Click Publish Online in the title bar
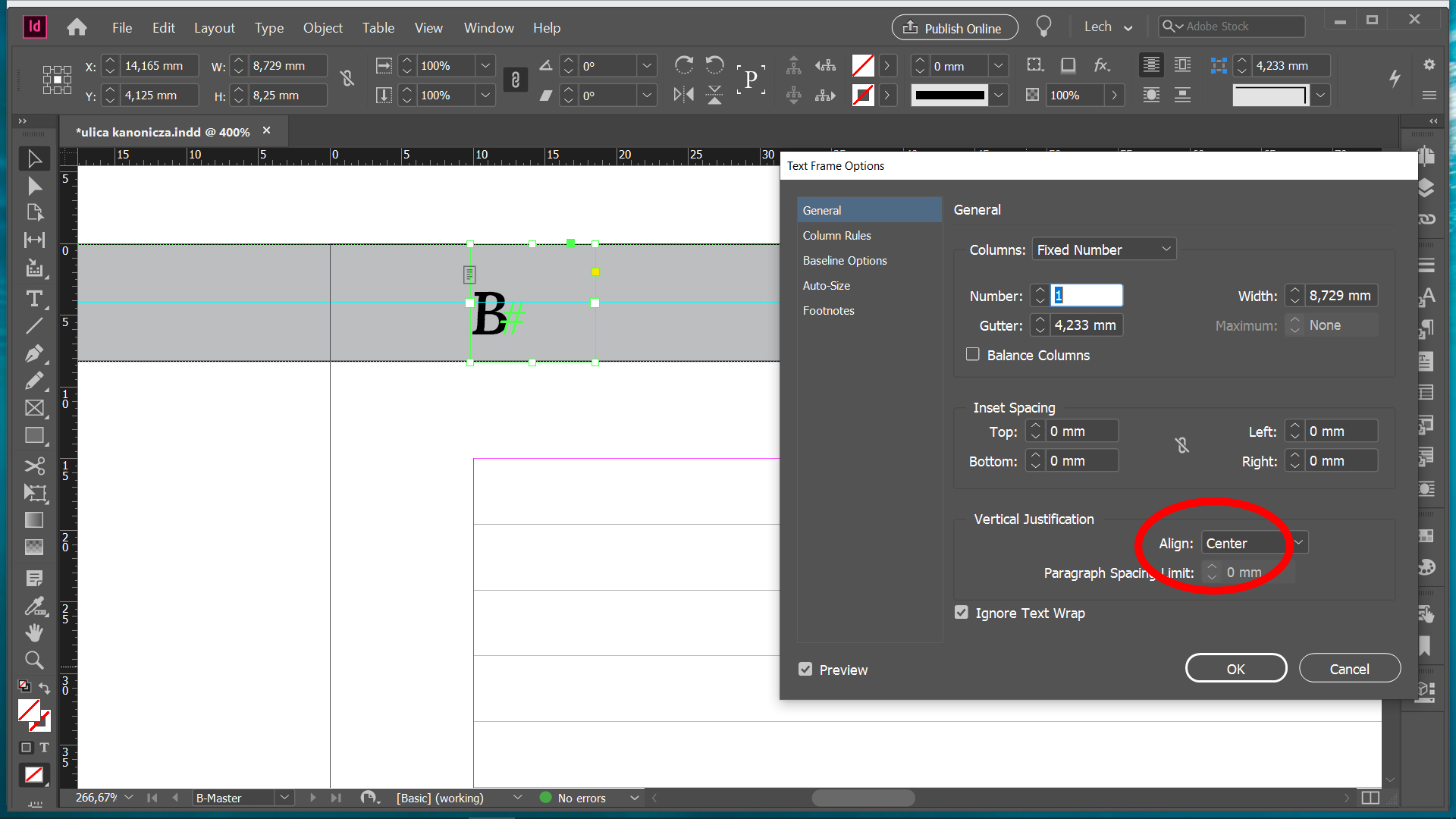Screen dimensions: 1456x819 pos(954,27)
